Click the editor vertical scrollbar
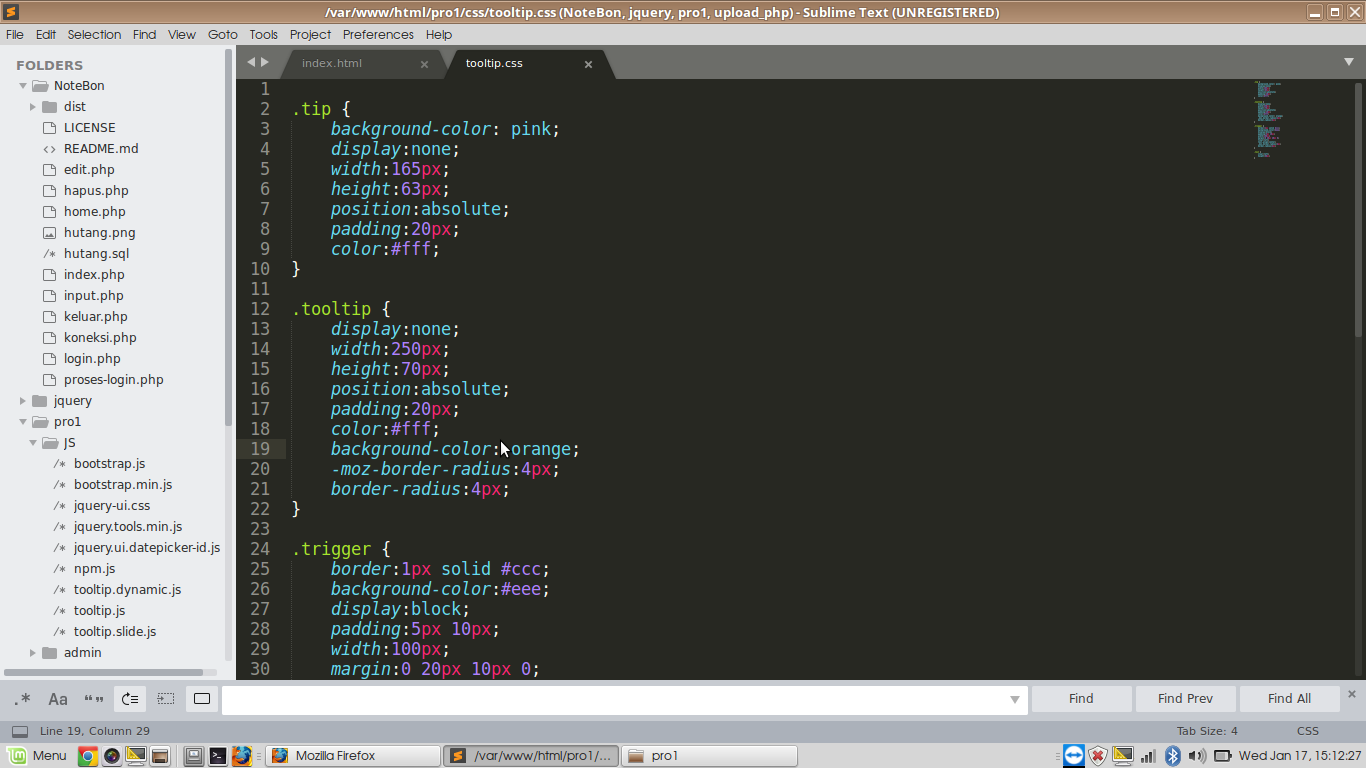Screen dimensions: 1366x768 pos(1359,208)
